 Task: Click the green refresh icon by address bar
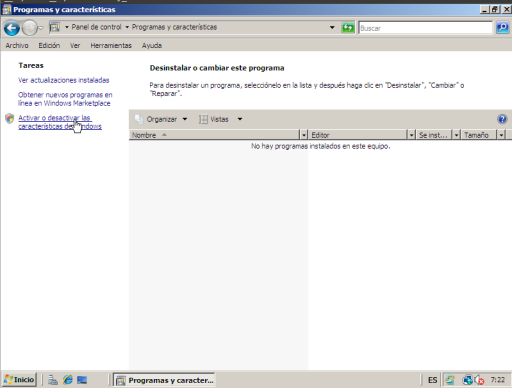point(348,27)
